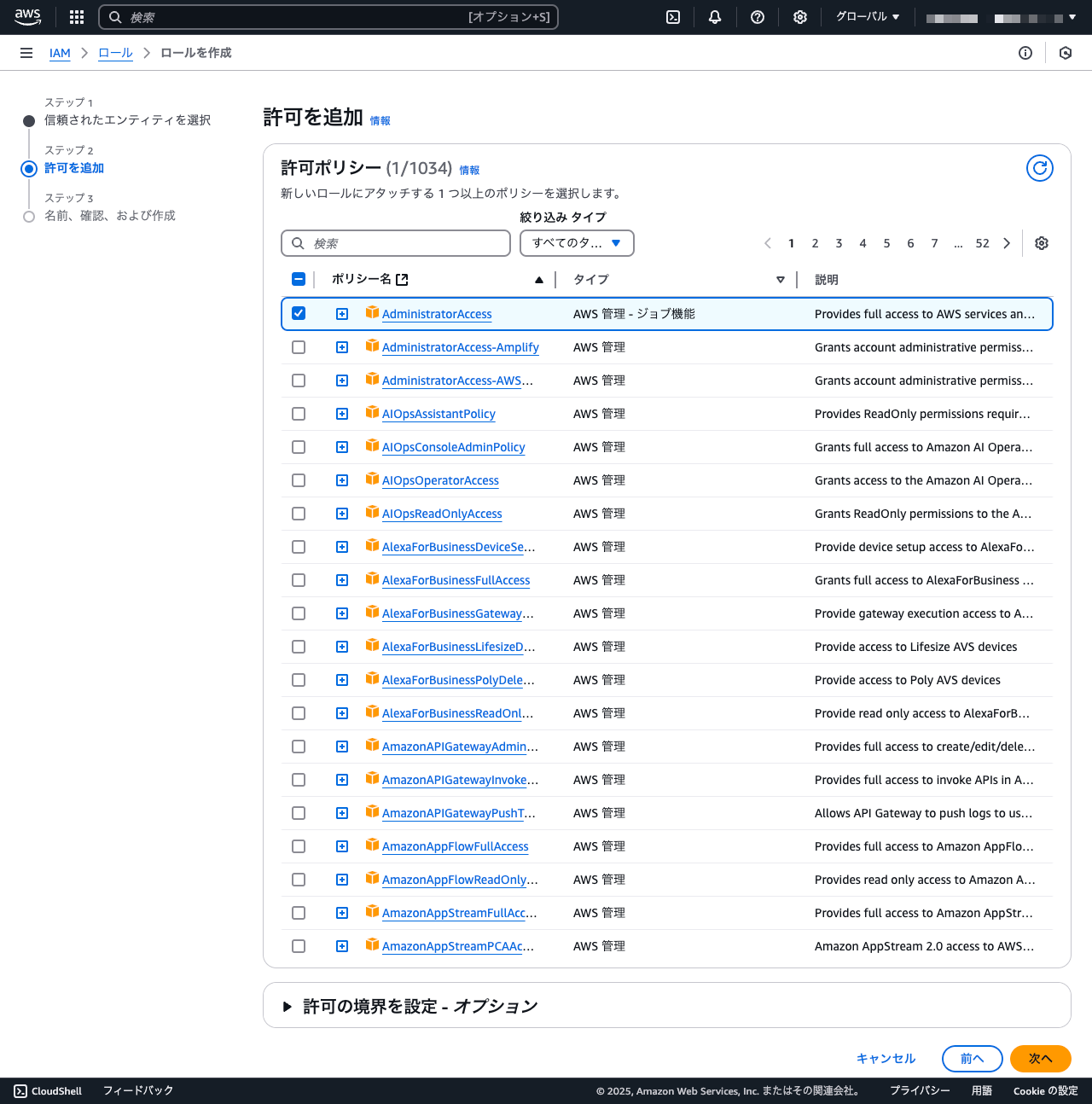Jump to page 52 of policies

click(983, 243)
